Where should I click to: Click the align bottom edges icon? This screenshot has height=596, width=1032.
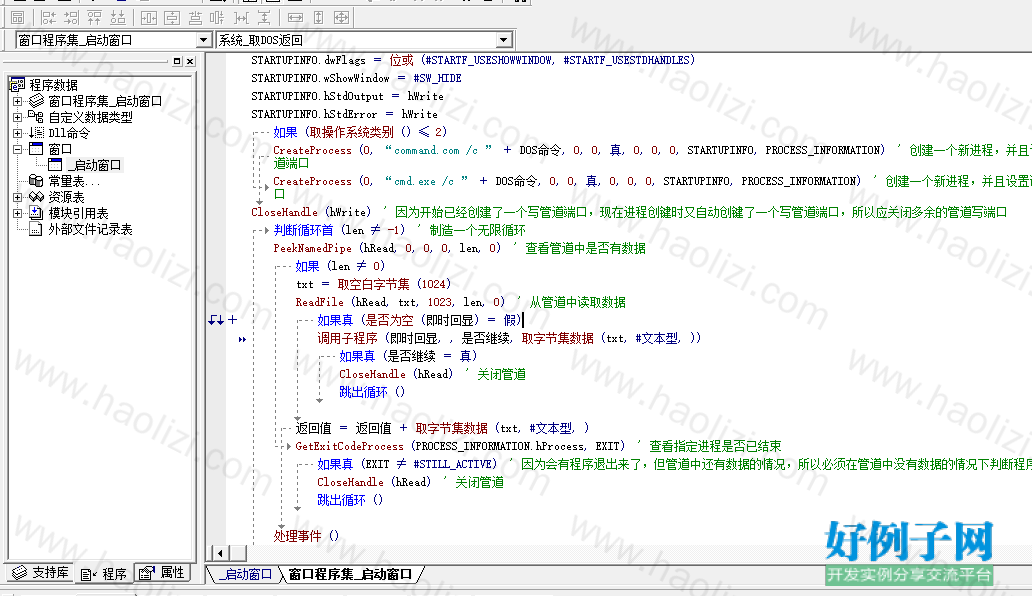pyautogui.click(x=117, y=18)
